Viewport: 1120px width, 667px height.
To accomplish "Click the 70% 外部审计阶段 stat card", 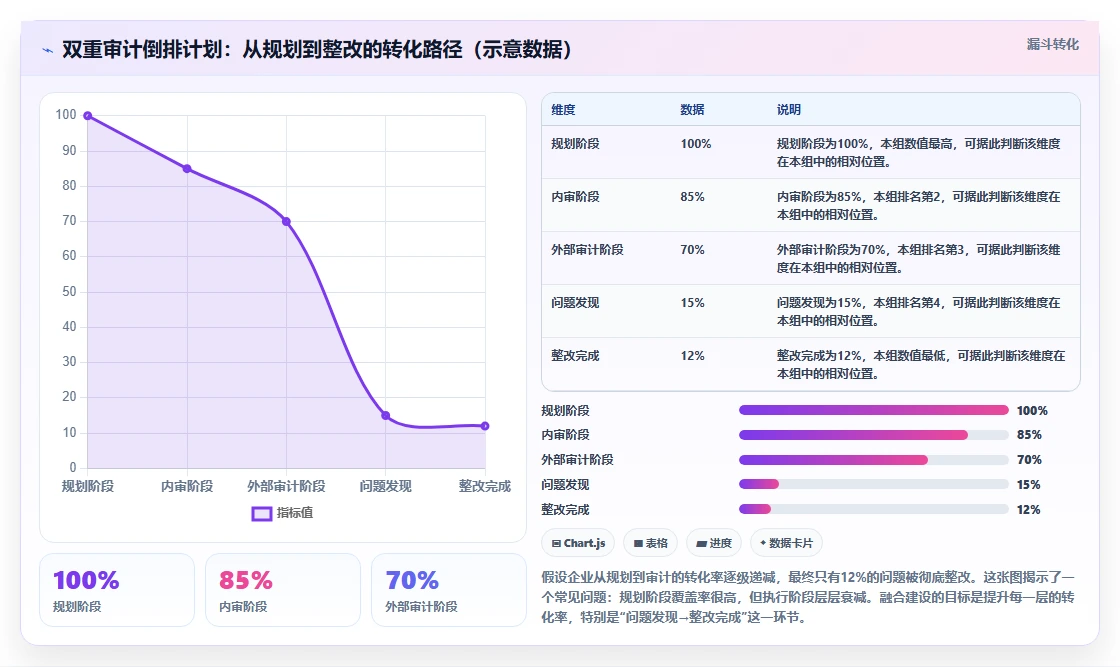I will [449, 590].
